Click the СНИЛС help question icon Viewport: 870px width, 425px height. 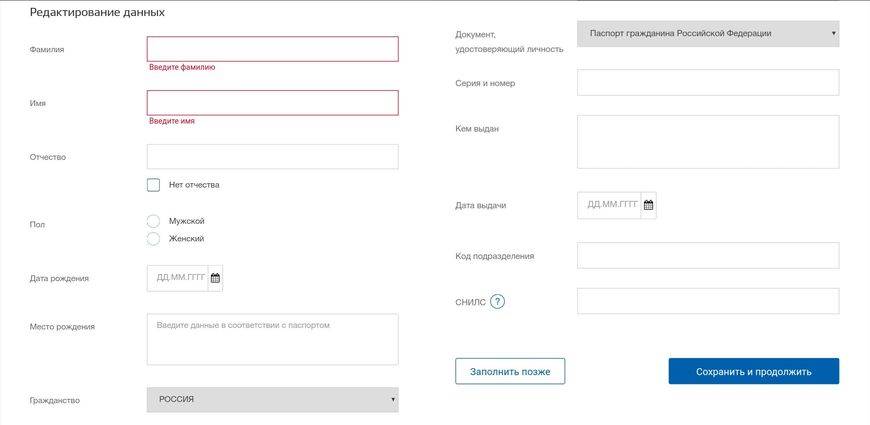[x=497, y=301]
